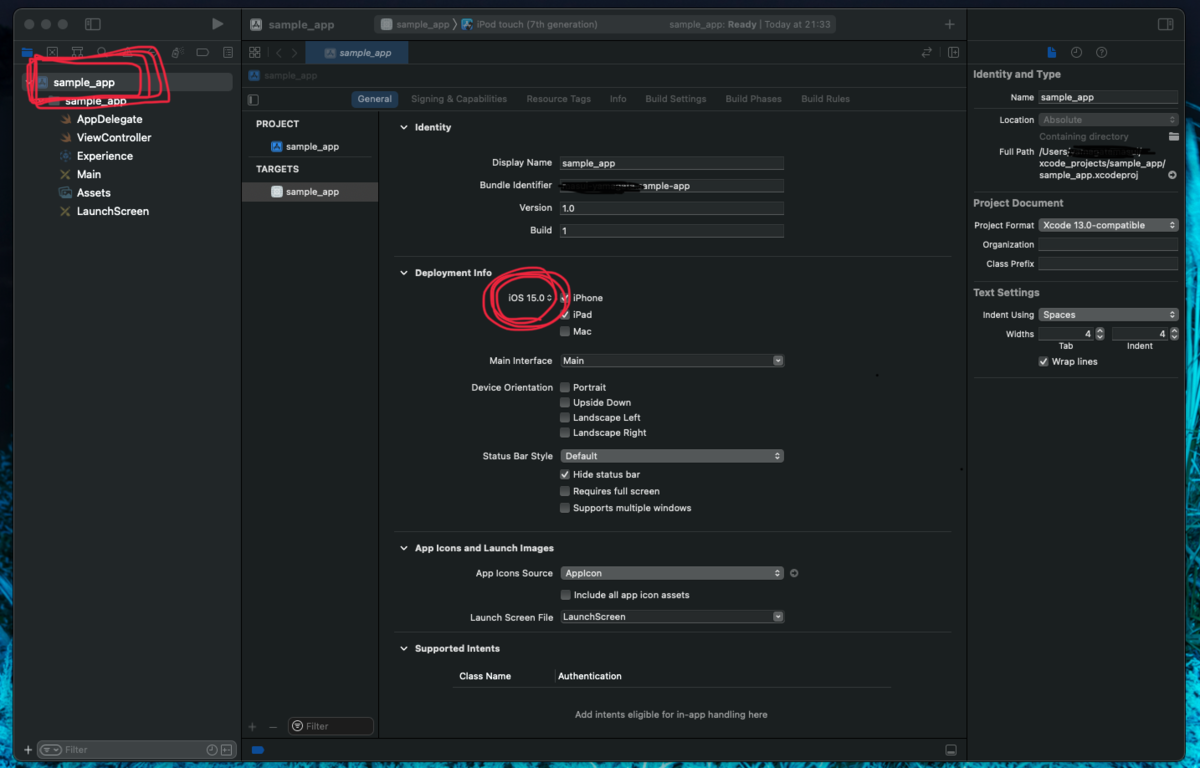
Task: Check Requires full screen
Action: click(566, 491)
